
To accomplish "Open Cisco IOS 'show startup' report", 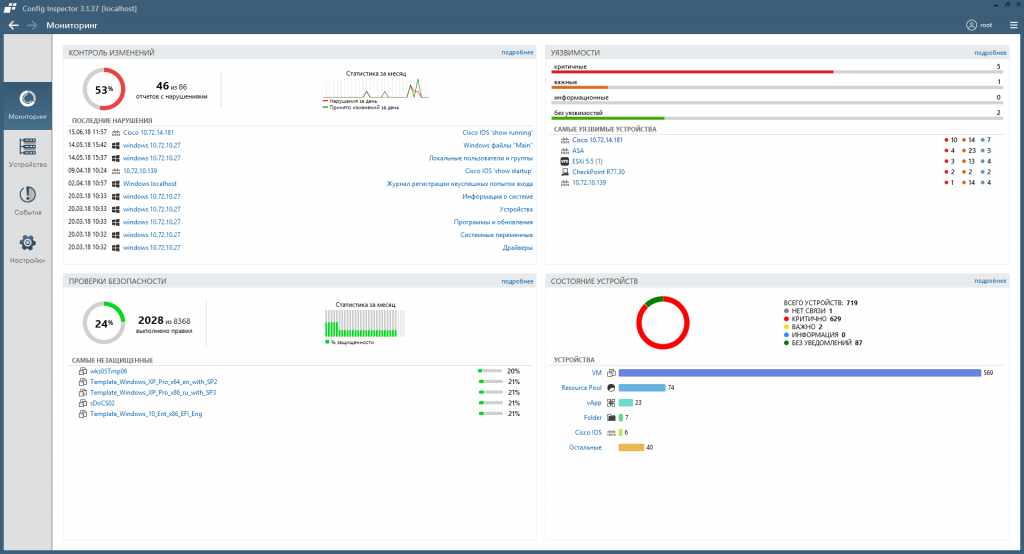I will [x=499, y=171].
